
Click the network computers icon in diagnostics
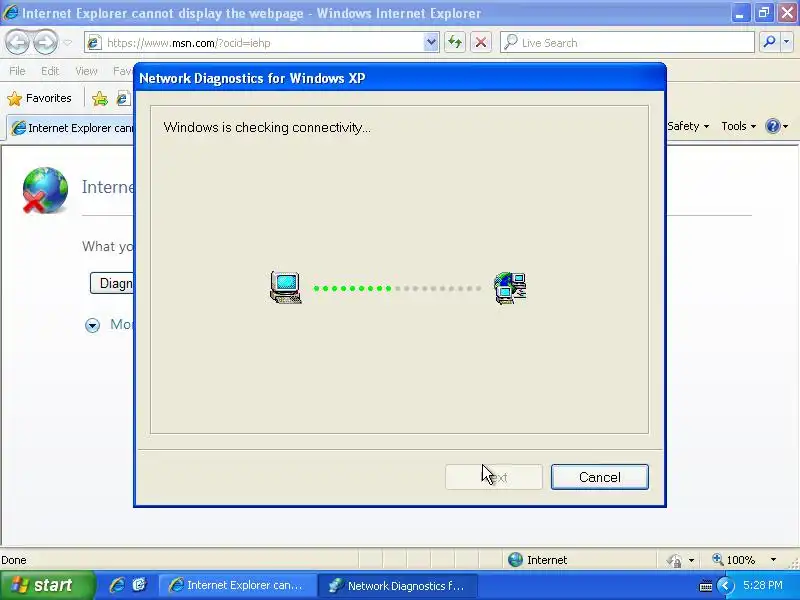(x=510, y=288)
